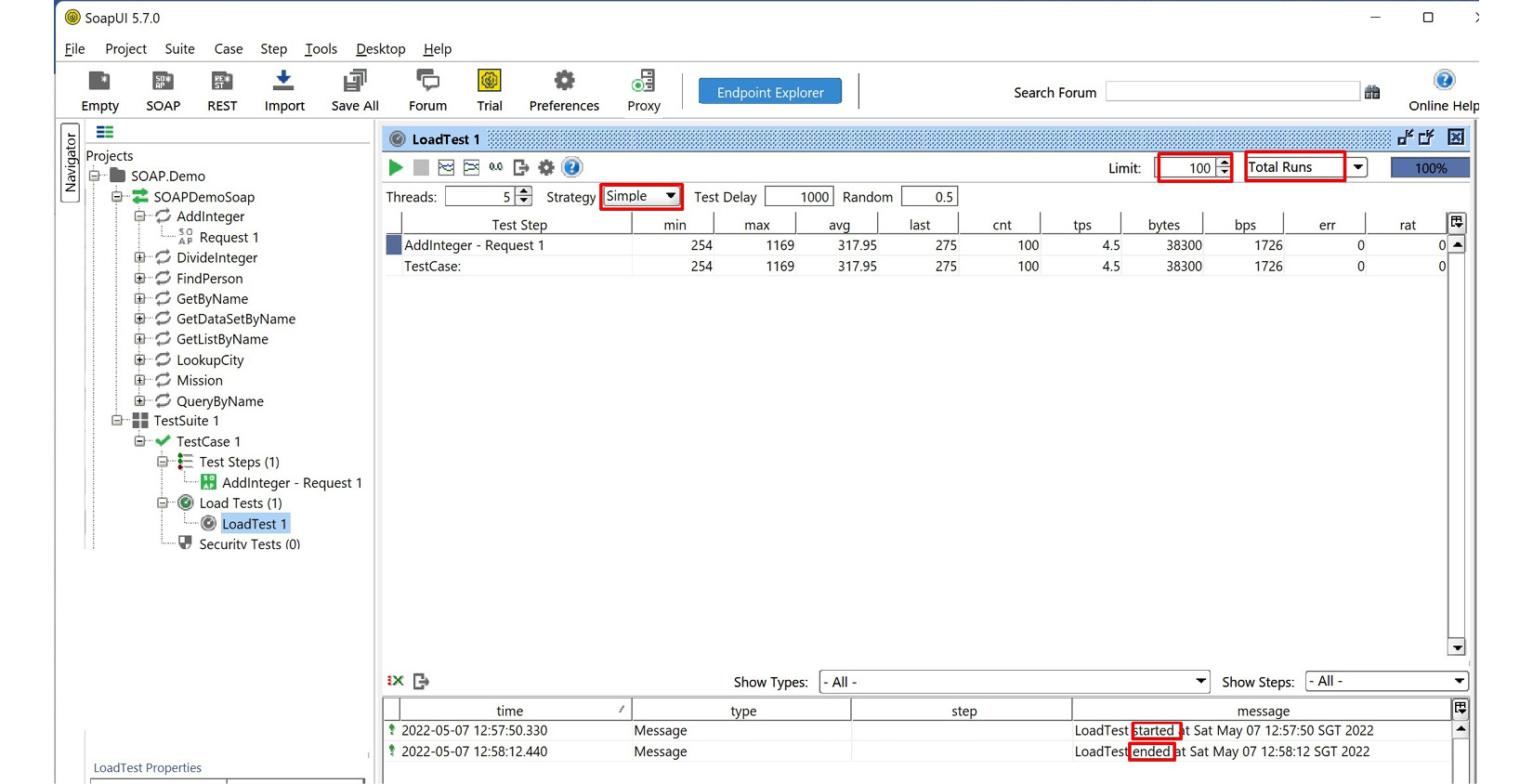Open the Total Runs limit type dropdown
The width and height of the screenshot is (1533, 784).
[x=1306, y=167]
